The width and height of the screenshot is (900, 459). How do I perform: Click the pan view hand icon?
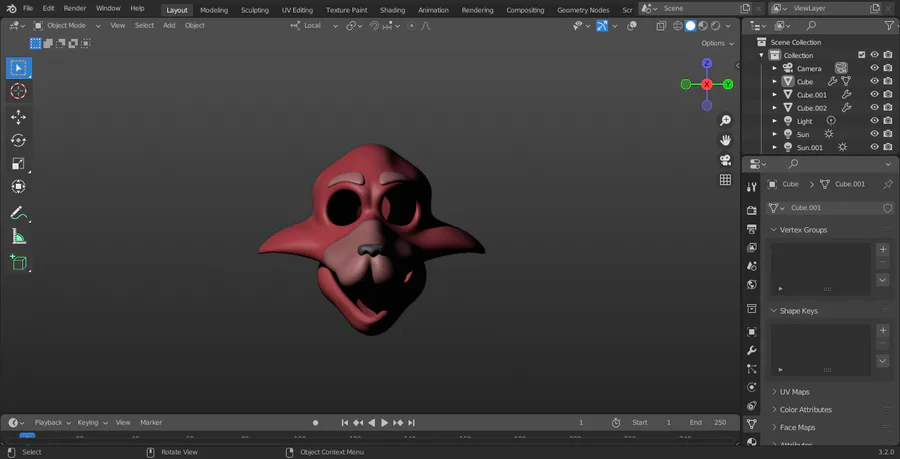pos(725,140)
